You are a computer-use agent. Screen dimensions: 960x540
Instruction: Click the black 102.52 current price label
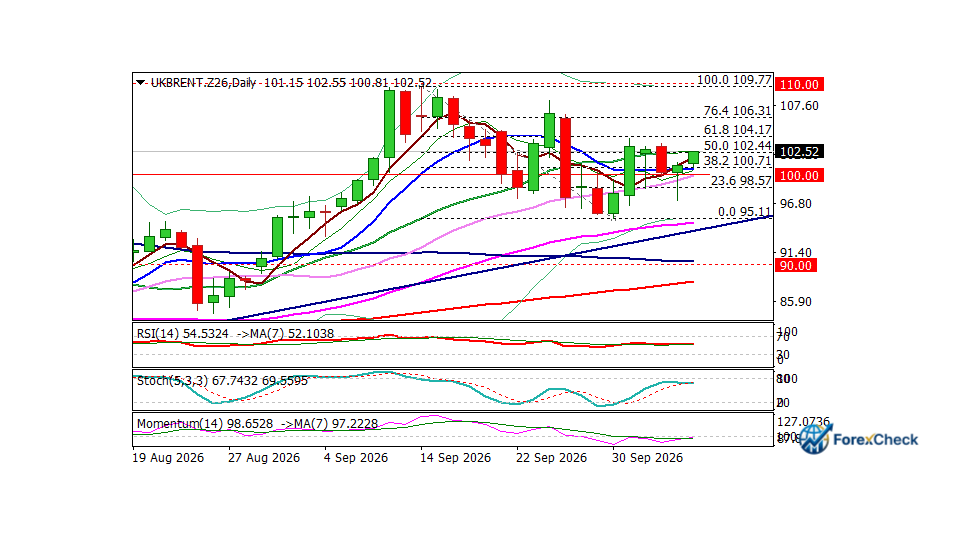coord(799,152)
